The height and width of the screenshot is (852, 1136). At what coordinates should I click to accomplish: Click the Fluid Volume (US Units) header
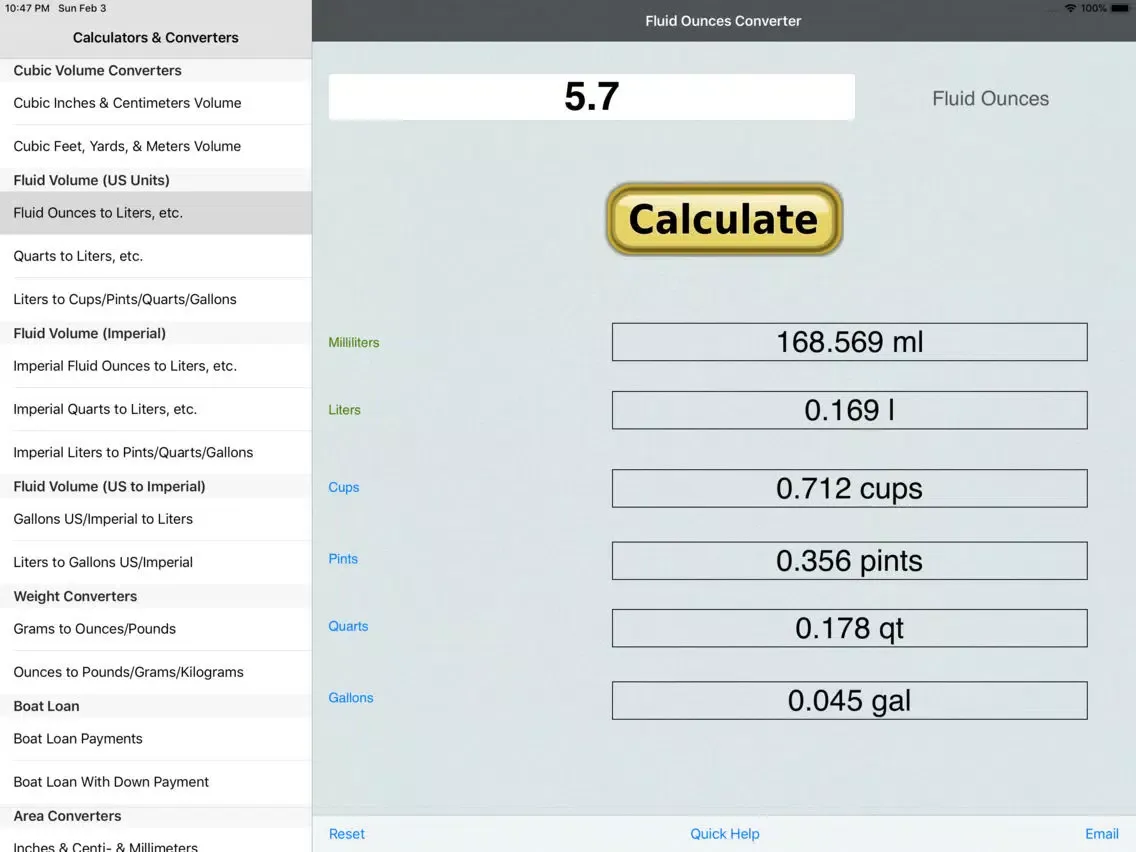91,180
